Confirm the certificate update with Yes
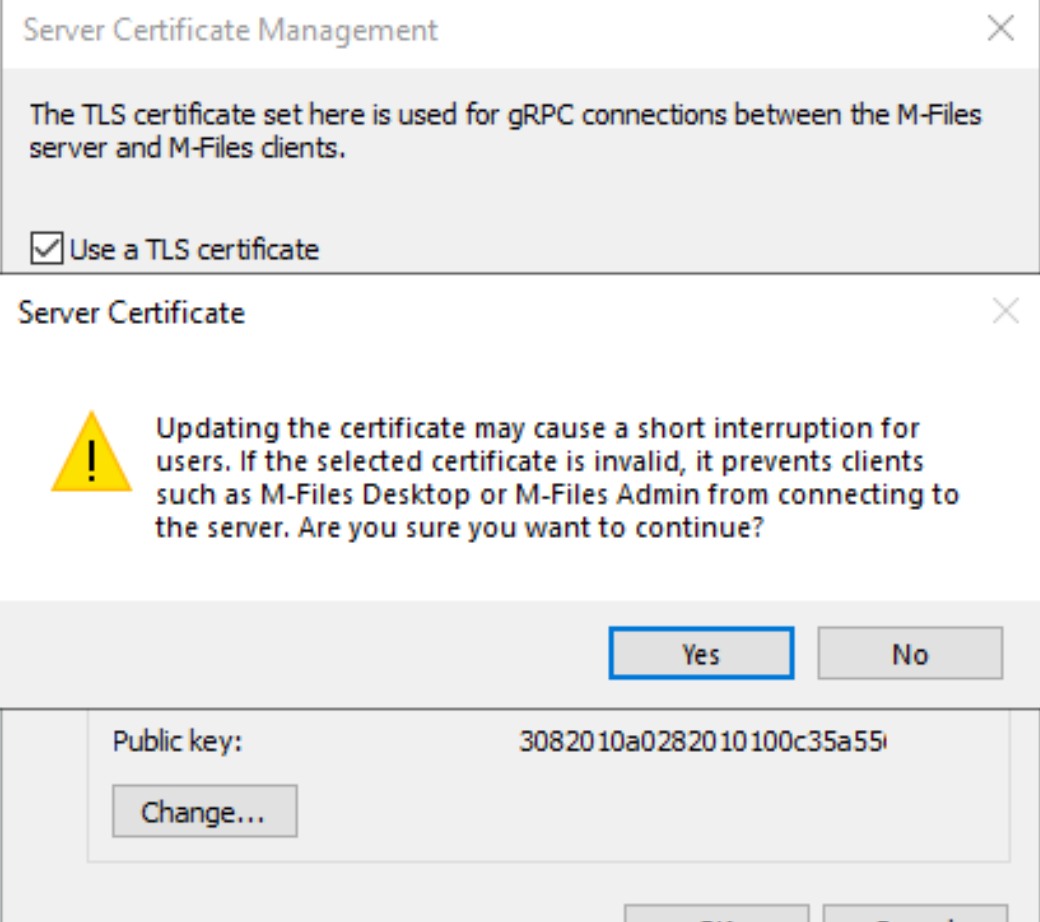This screenshot has width=1040, height=922. point(701,653)
